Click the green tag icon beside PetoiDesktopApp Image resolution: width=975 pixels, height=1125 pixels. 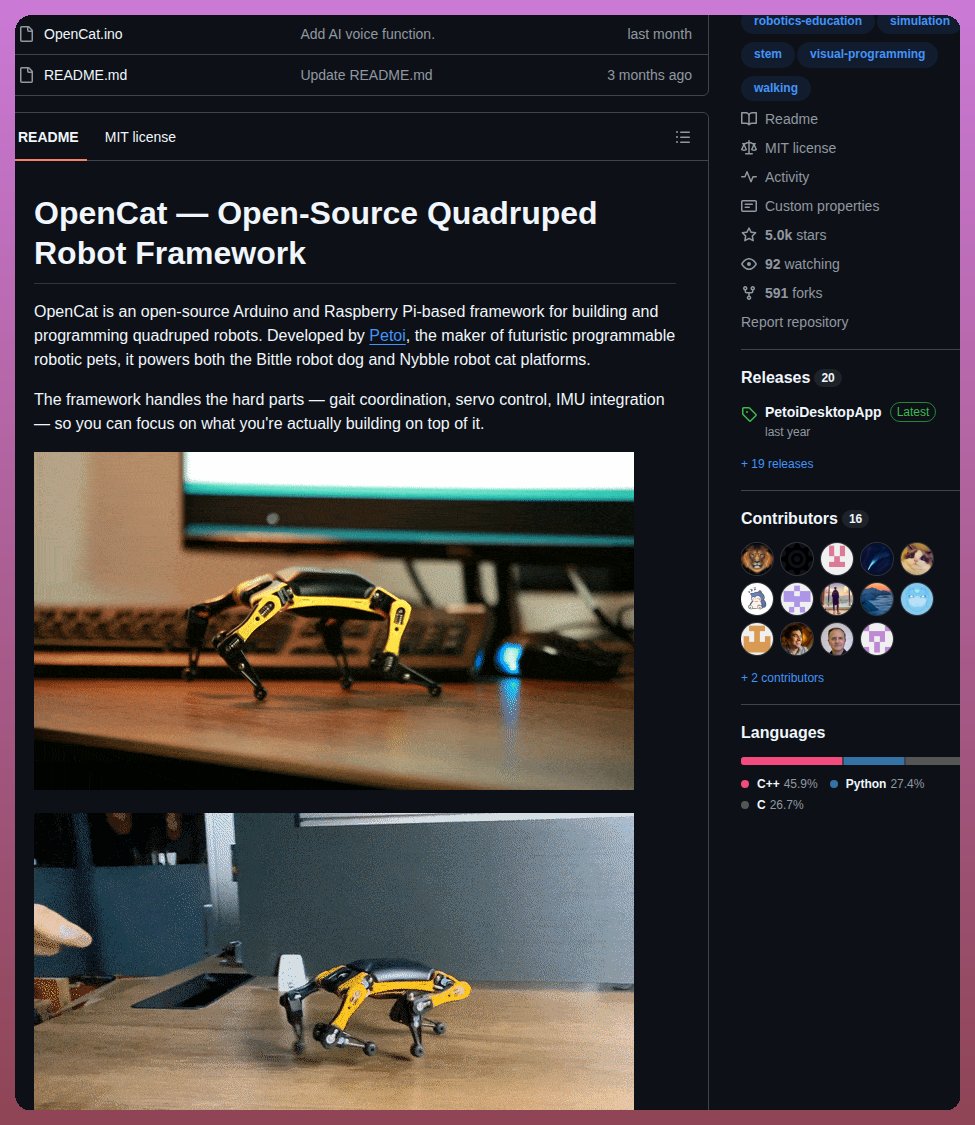748,413
